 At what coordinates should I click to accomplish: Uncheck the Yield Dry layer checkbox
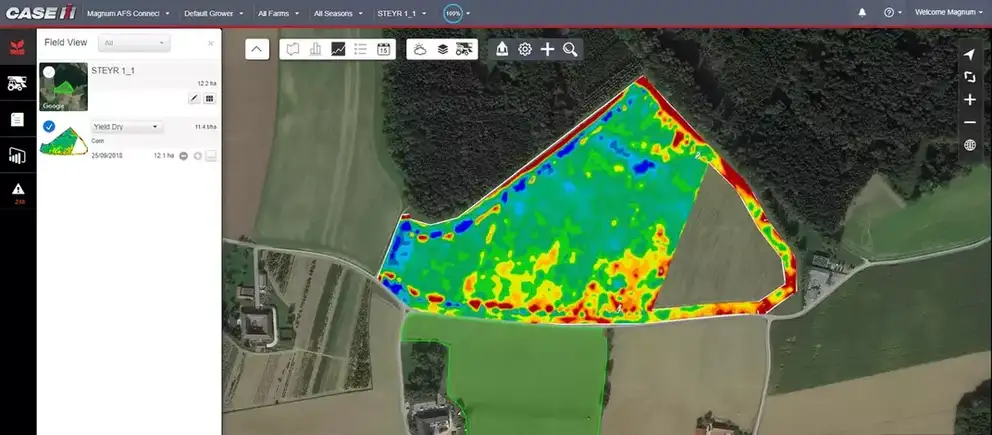(49, 126)
